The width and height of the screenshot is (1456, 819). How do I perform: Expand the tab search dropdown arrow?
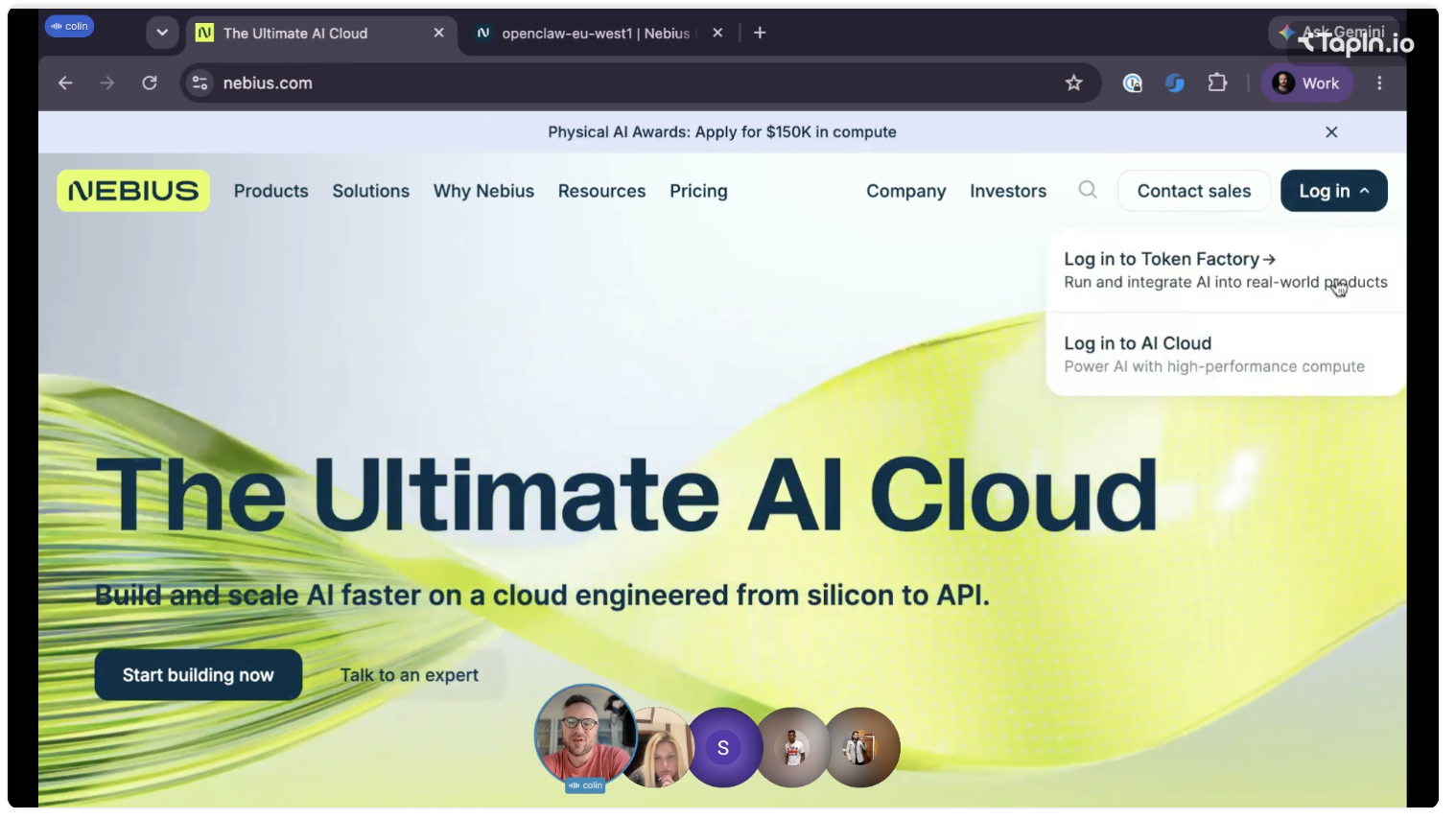coord(162,33)
